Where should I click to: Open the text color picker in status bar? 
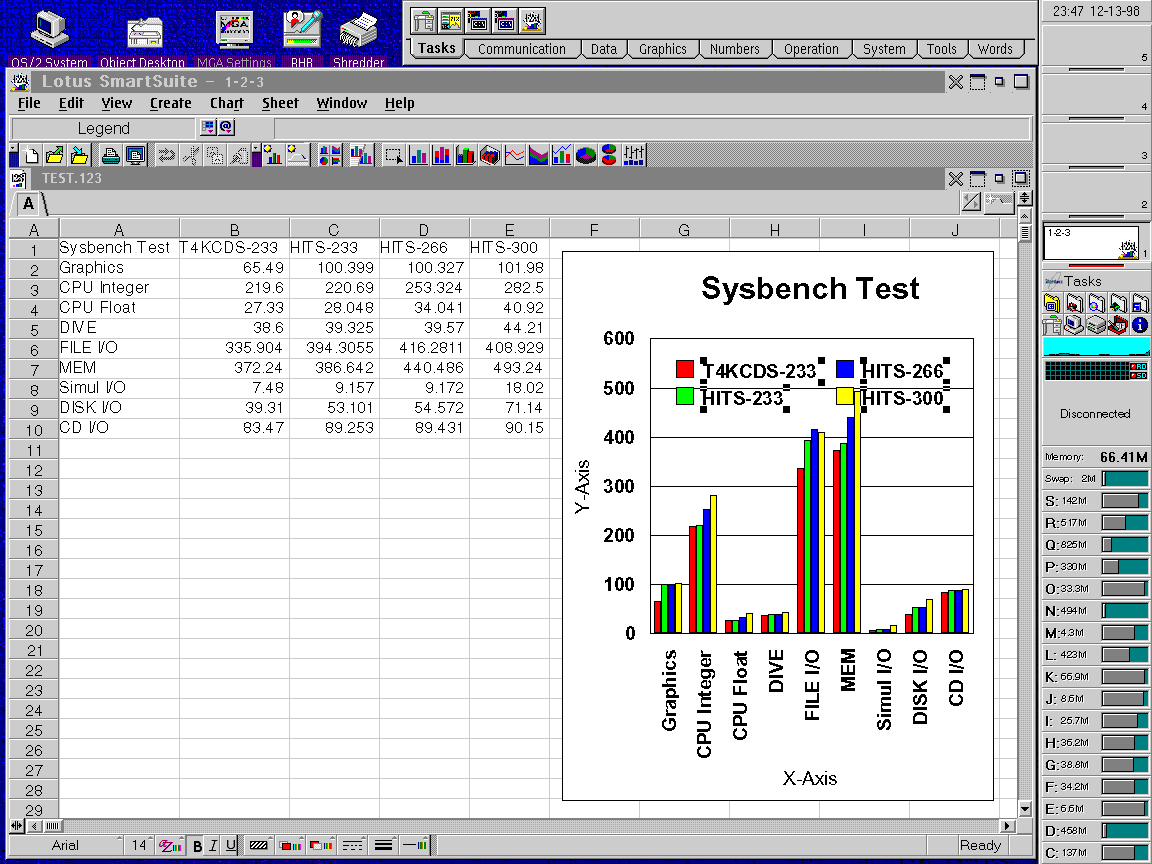pyautogui.click(x=168, y=846)
